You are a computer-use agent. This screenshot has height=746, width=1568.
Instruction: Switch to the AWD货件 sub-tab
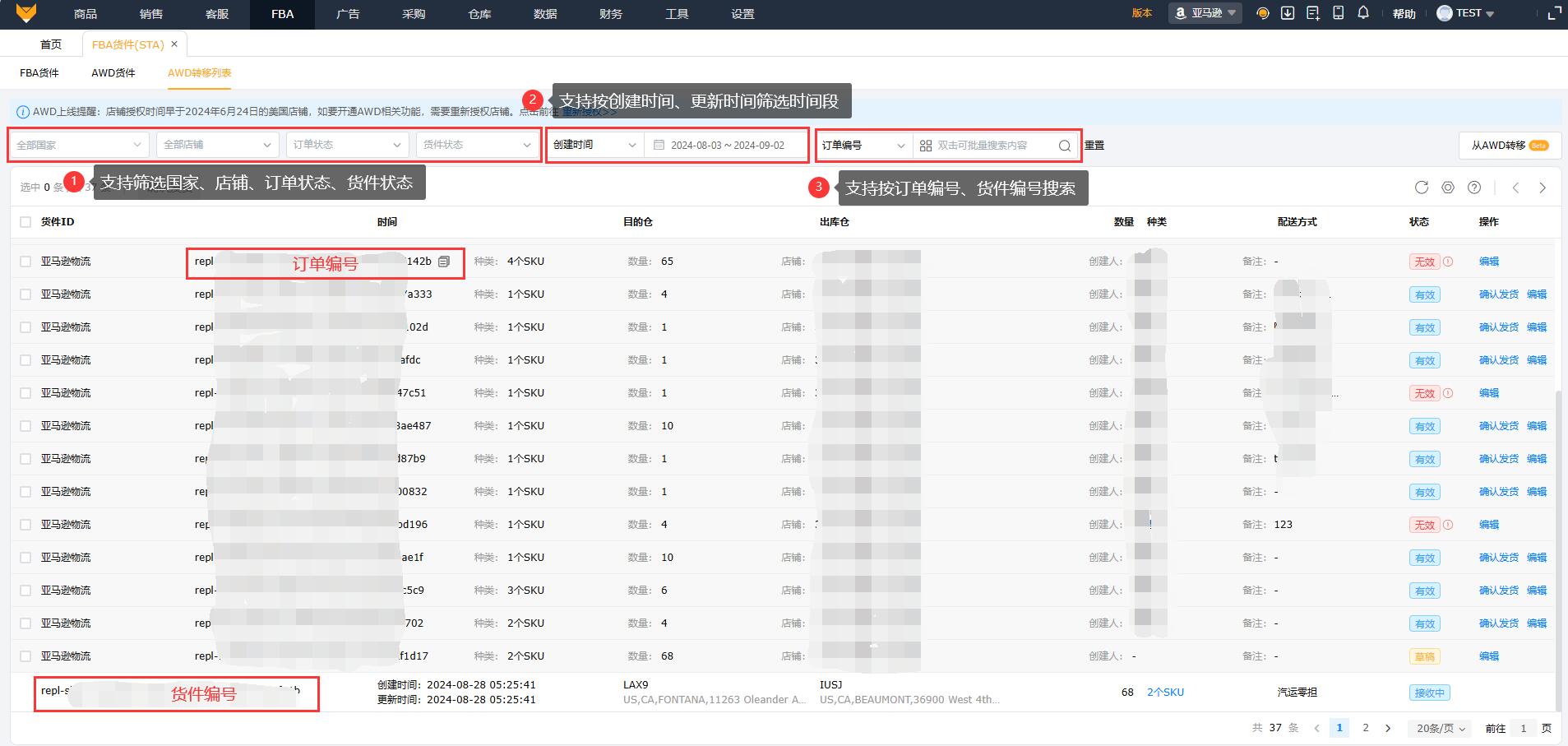click(113, 73)
